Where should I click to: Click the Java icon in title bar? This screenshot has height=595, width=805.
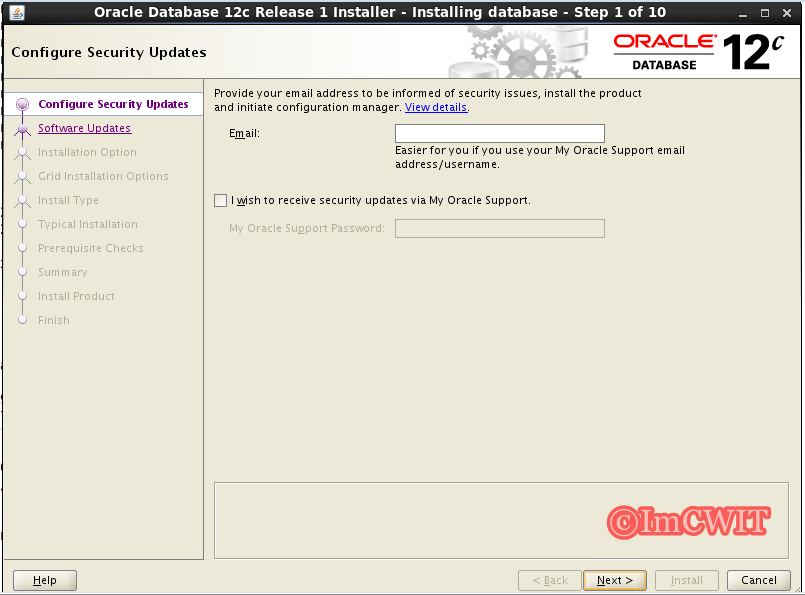click(x=17, y=12)
